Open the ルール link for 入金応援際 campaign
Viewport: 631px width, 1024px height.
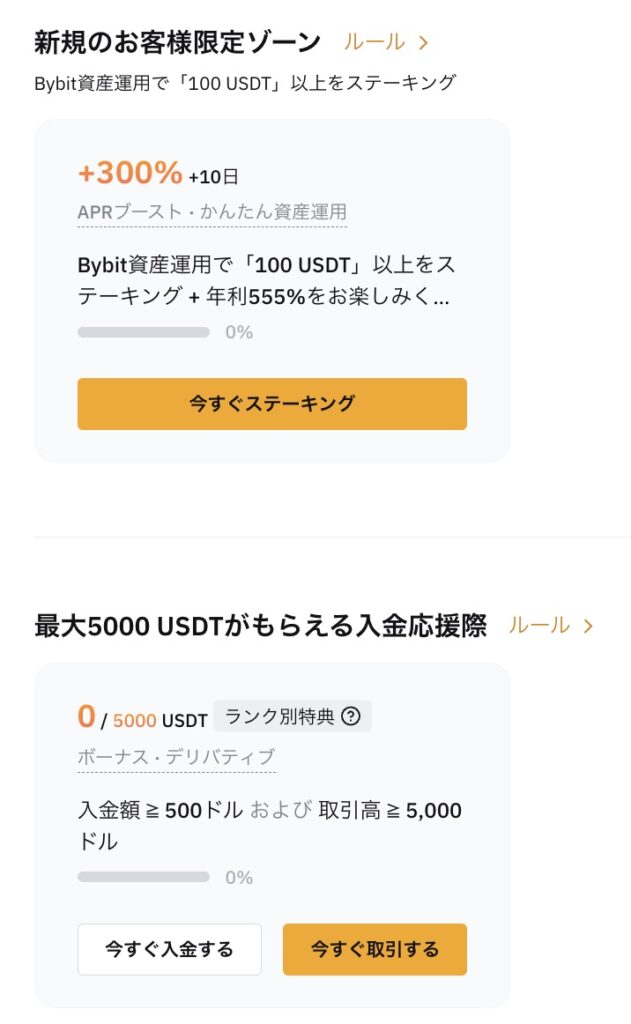point(539,626)
